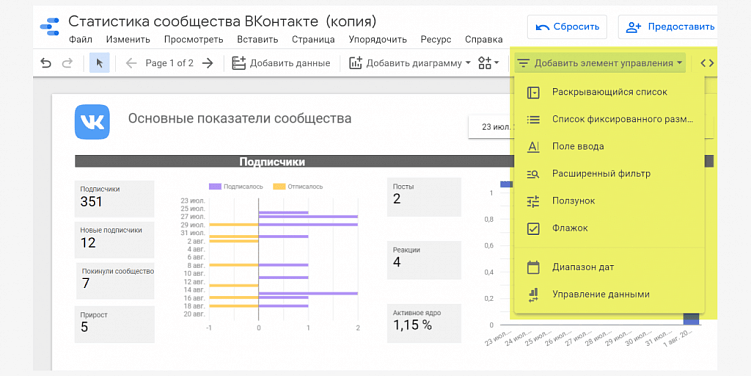
Task: Select Ползунок menu entry
Action: point(609,201)
